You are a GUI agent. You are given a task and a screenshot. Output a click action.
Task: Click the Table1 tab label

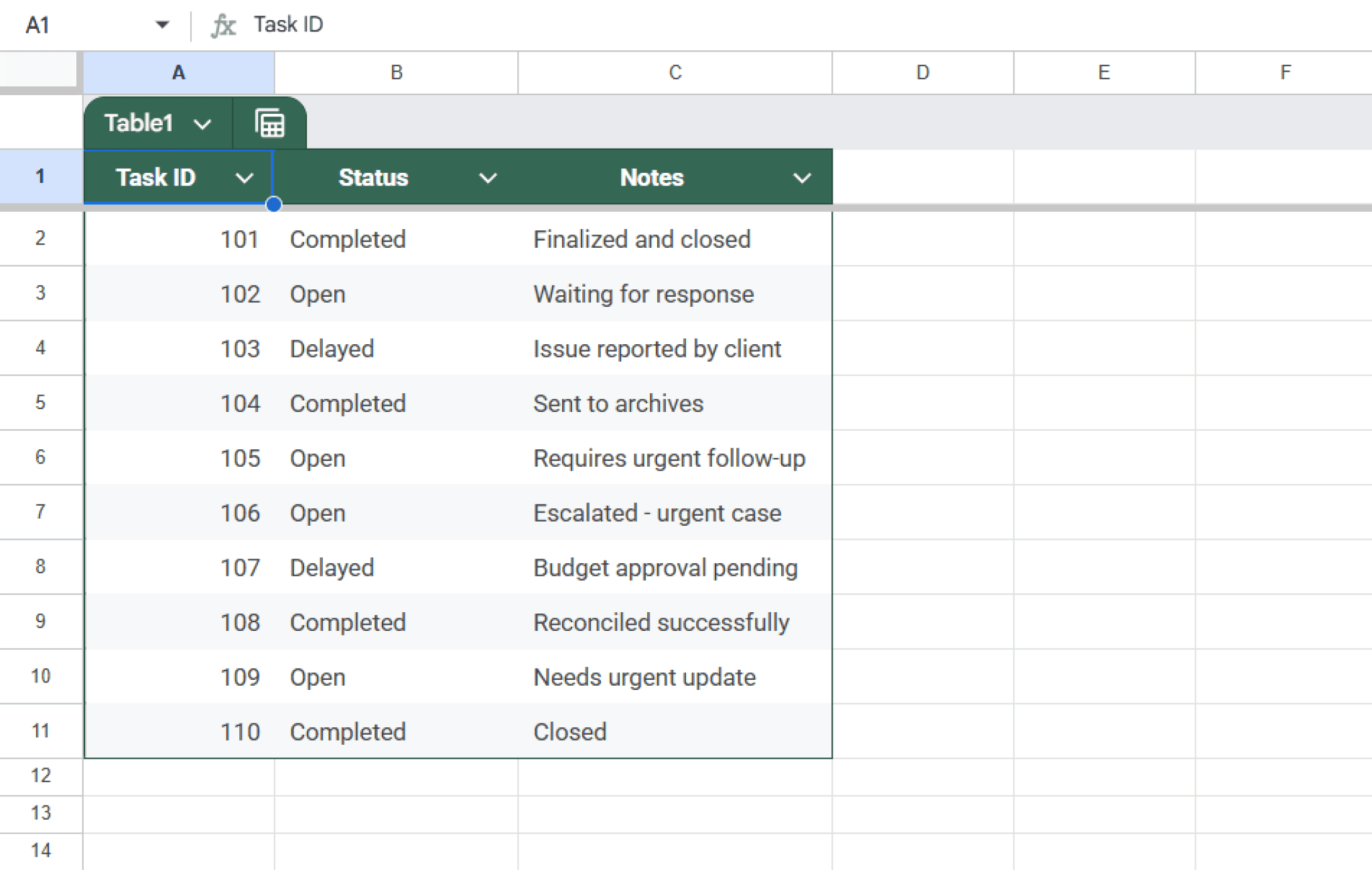tap(139, 123)
